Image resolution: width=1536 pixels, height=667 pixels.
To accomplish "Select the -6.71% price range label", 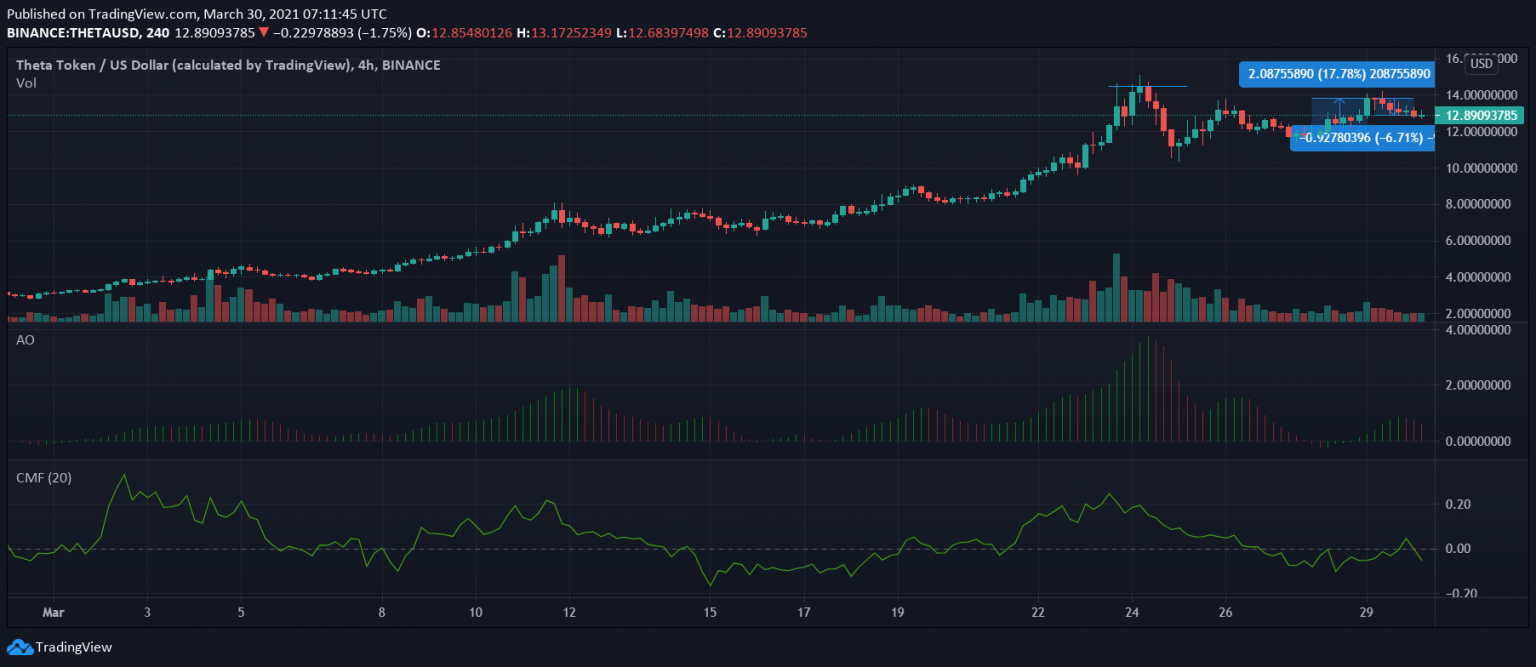I will tap(1362, 138).
